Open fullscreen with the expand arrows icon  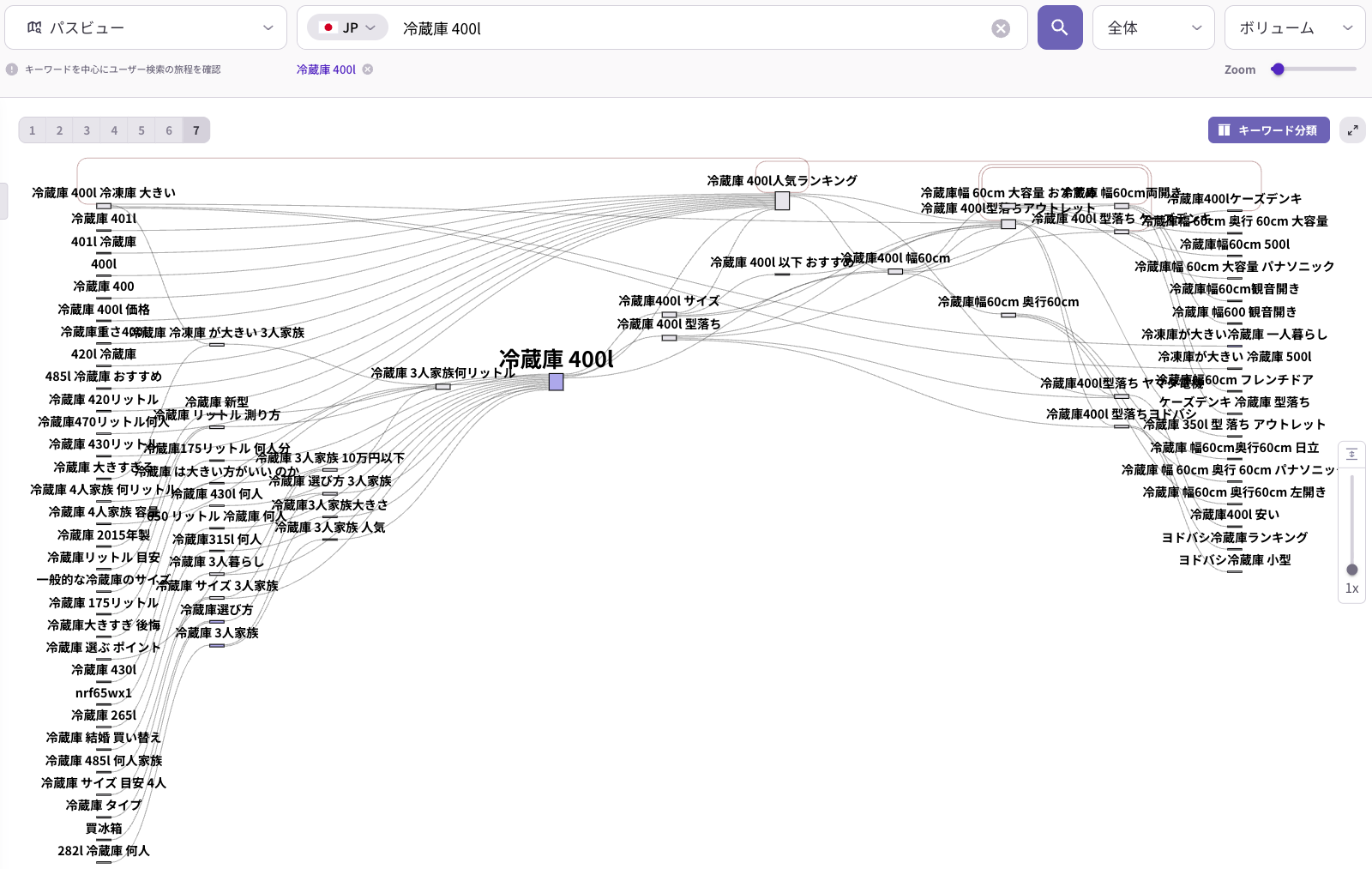coord(1352,130)
